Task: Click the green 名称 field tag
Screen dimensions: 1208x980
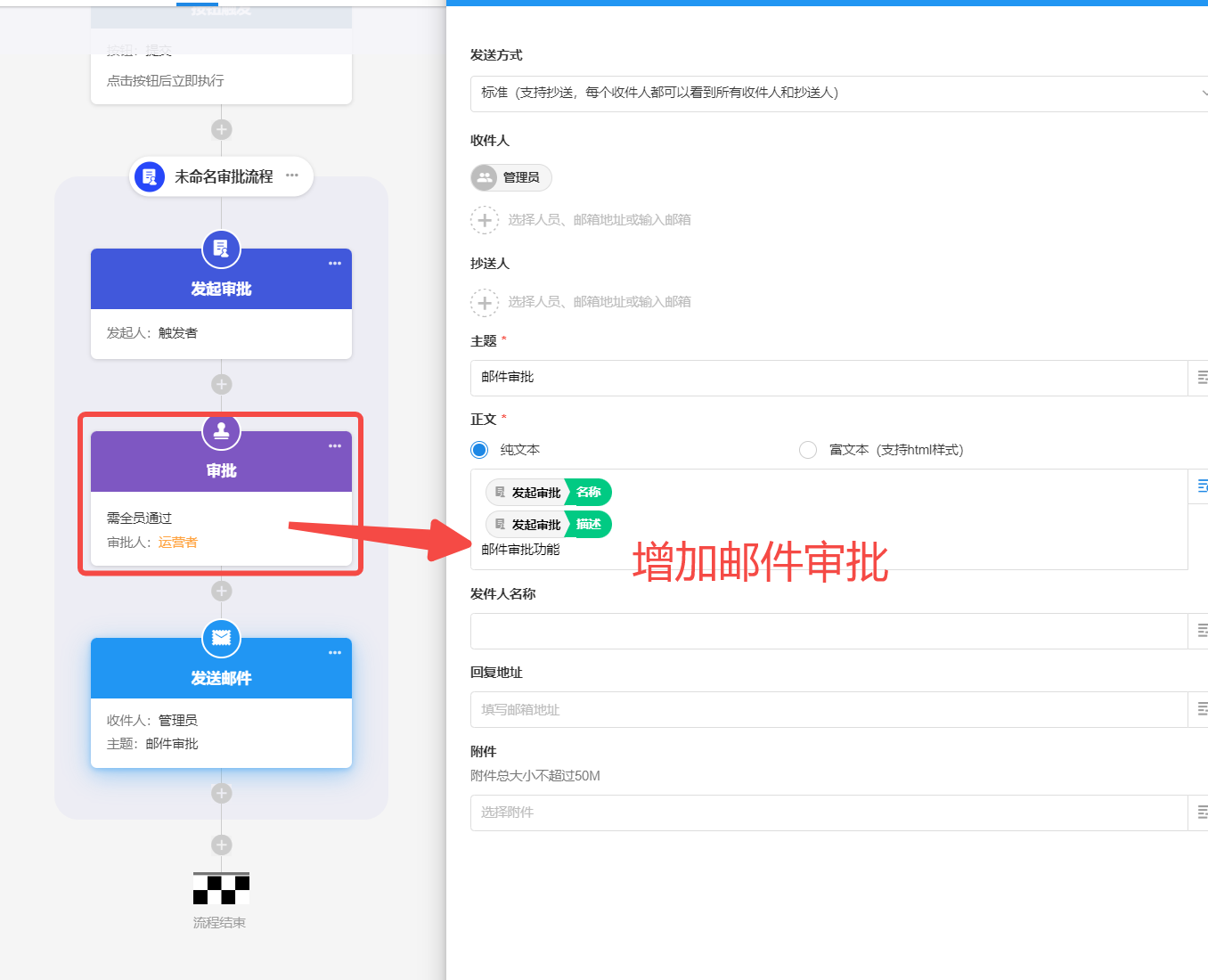Action: (x=589, y=493)
